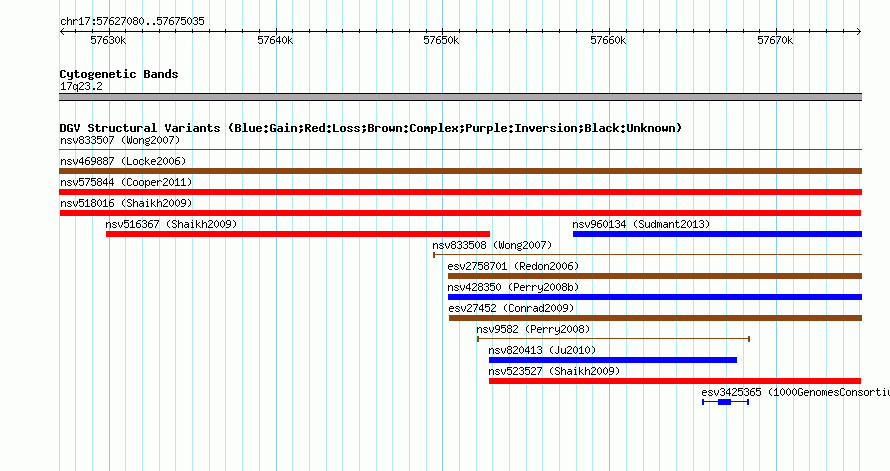Click esv27452 (Conrad2009) label
This screenshot has height=471, width=890.
pos(511,308)
